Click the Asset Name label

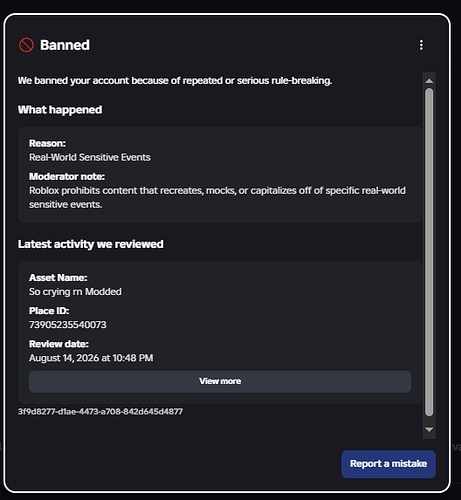pyautogui.click(x=58, y=278)
